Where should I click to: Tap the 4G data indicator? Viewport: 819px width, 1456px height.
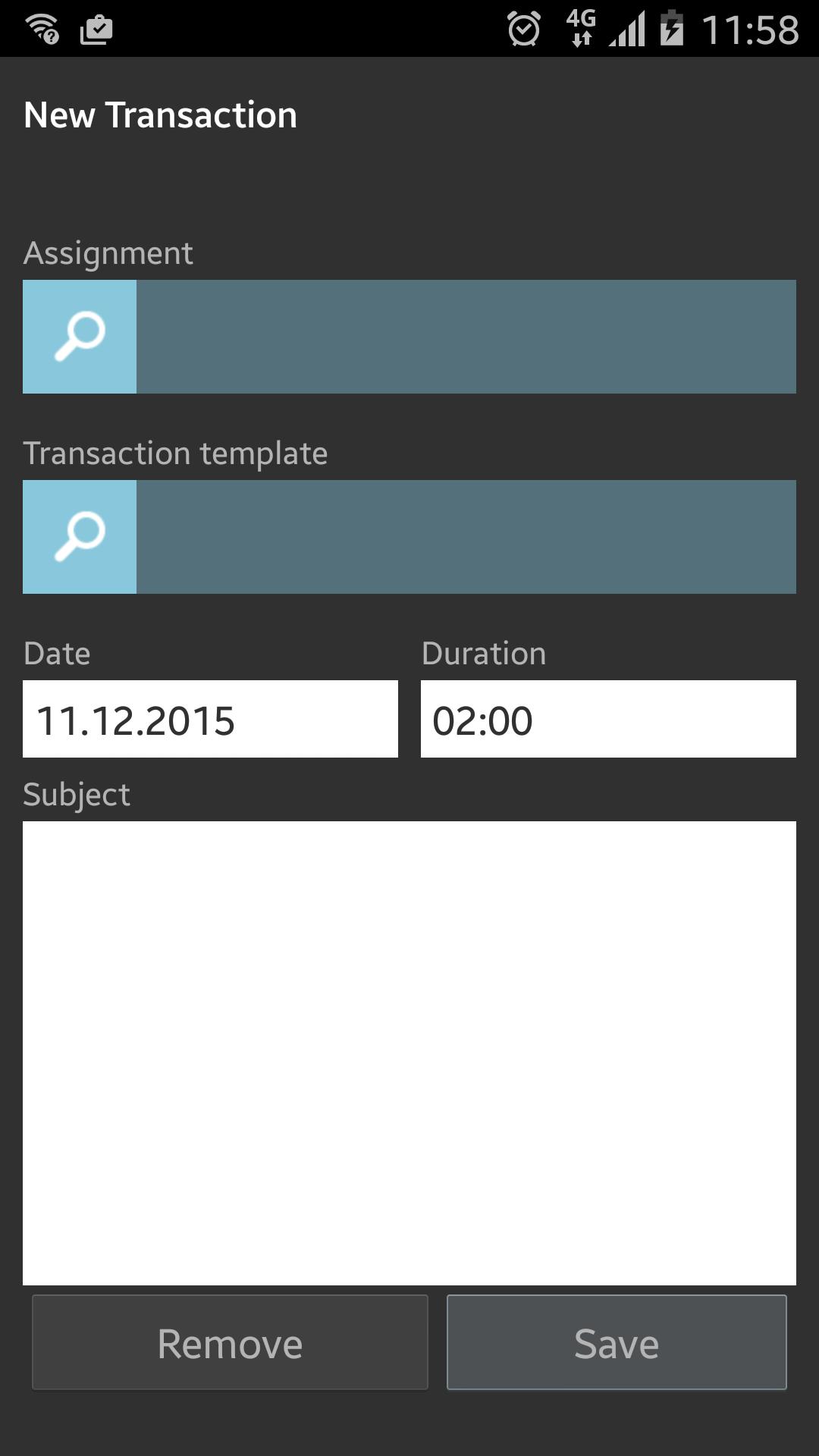point(581,28)
